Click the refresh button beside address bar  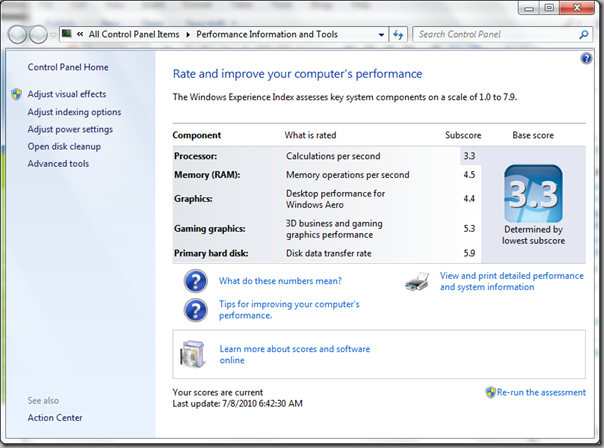coord(398,34)
